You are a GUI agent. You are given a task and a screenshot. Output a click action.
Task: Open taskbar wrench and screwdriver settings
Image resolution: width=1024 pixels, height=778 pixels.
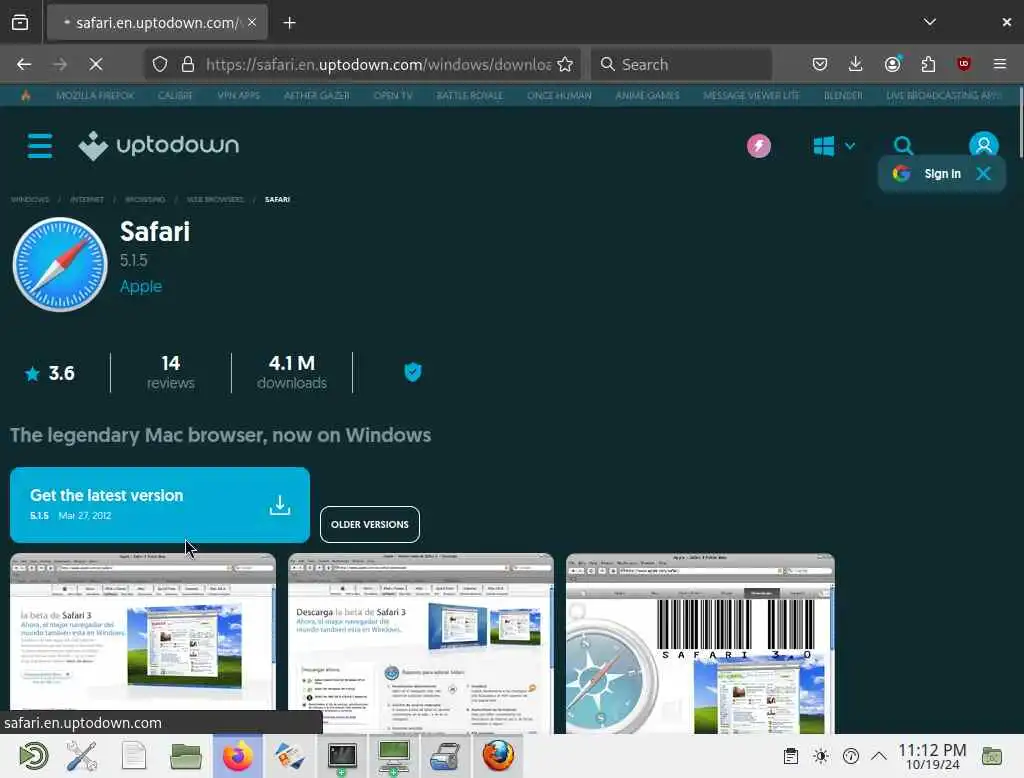[82, 756]
